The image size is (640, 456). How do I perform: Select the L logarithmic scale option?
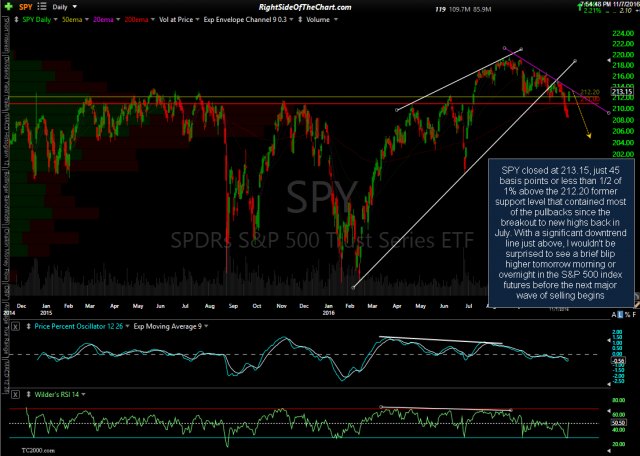point(620,315)
